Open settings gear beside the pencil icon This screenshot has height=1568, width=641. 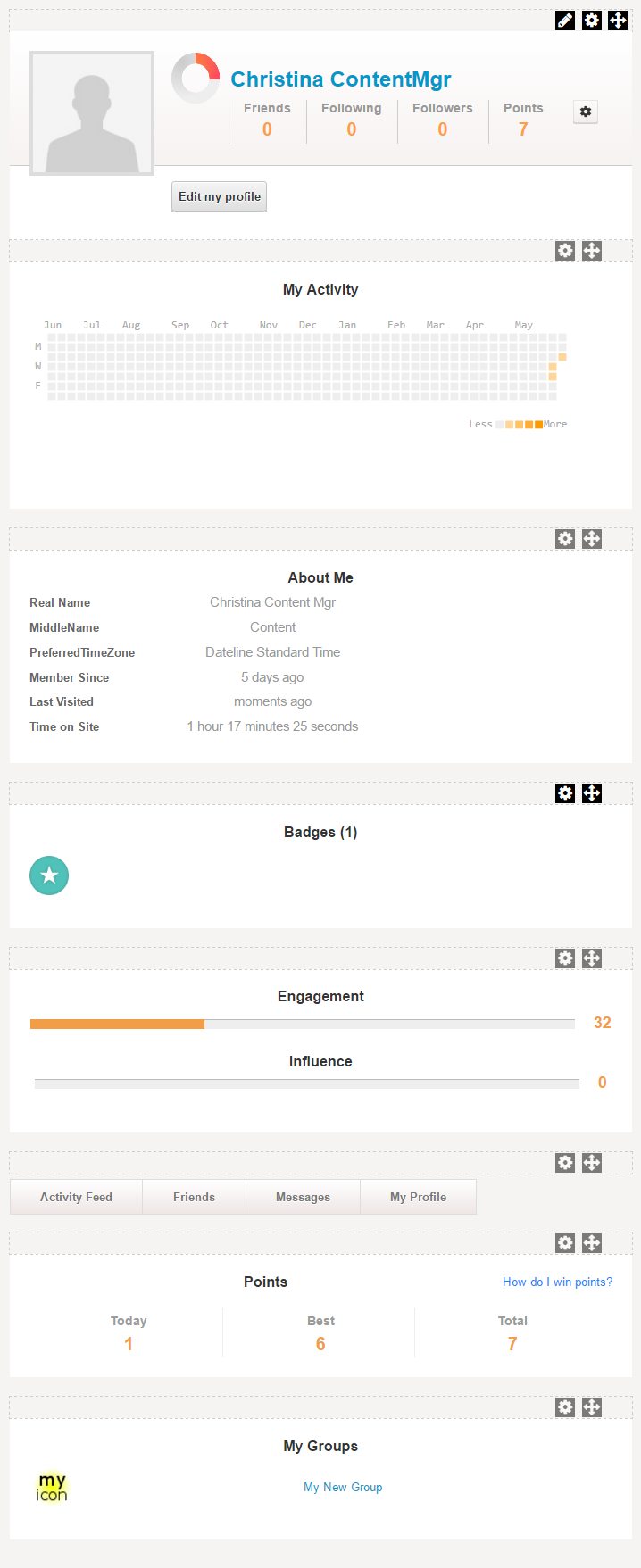click(592, 21)
